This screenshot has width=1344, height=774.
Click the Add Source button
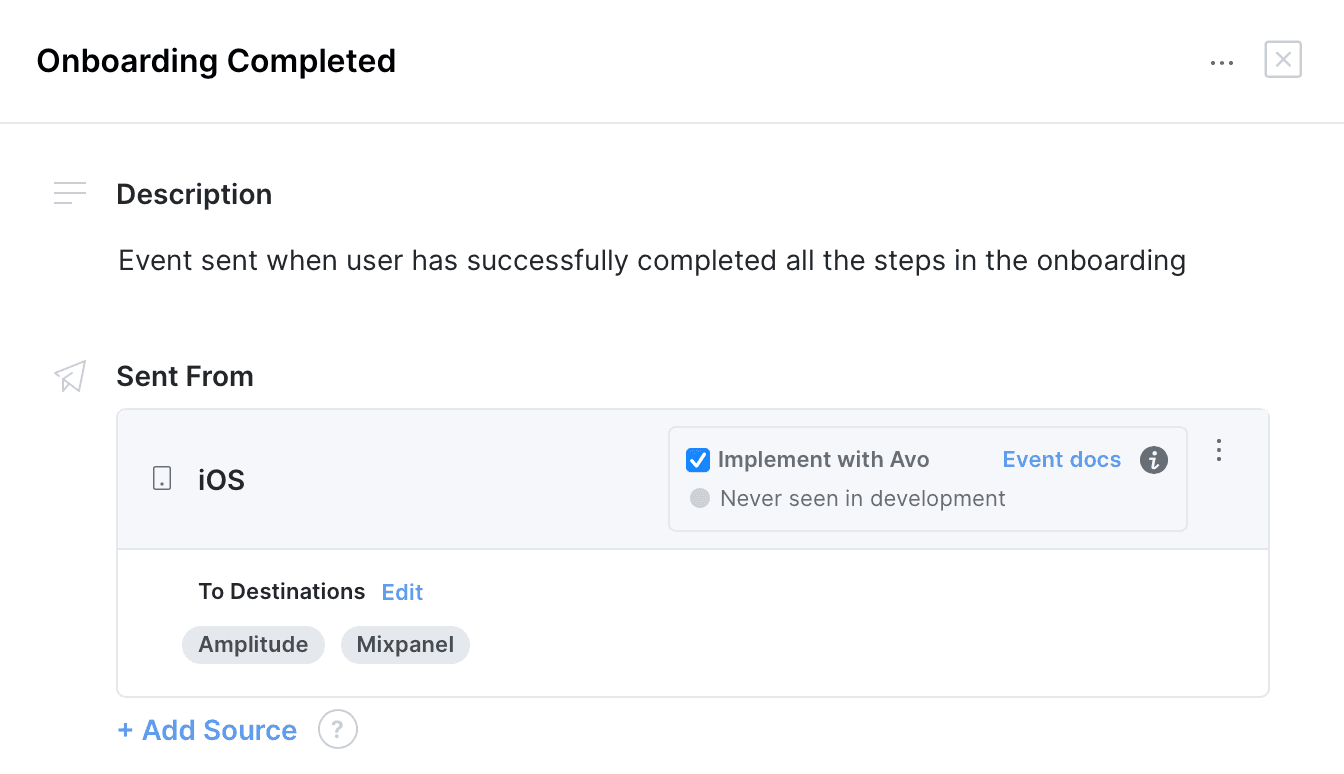pyautogui.click(x=207, y=730)
